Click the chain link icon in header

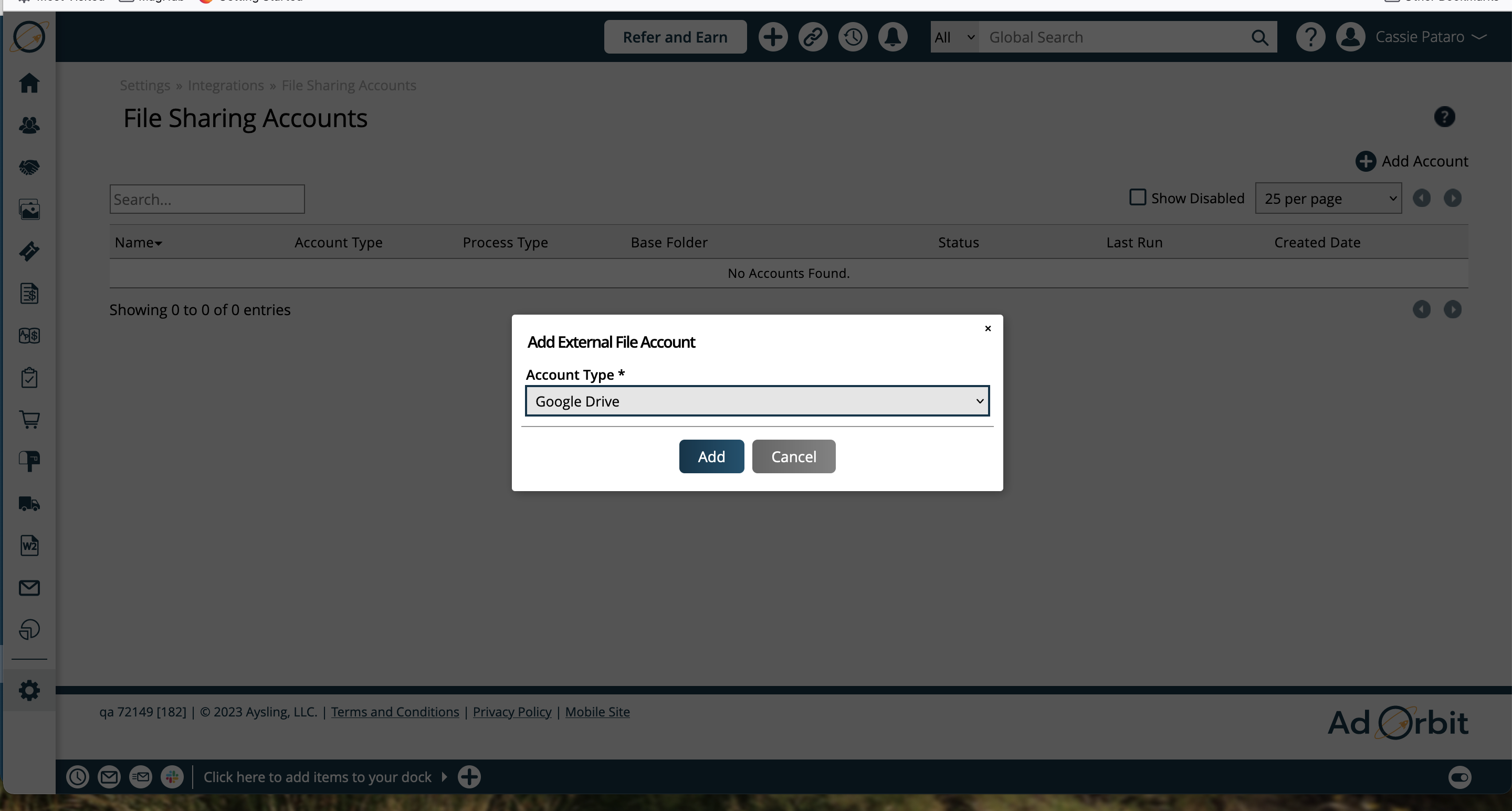click(x=812, y=37)
